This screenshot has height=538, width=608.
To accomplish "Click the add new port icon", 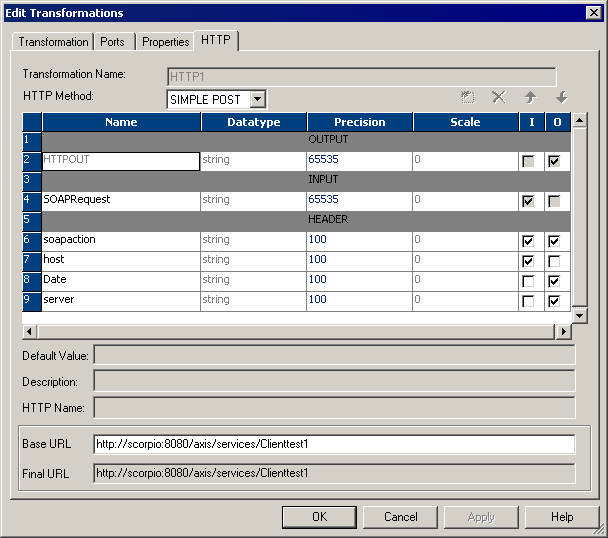I will coord(468,97).
